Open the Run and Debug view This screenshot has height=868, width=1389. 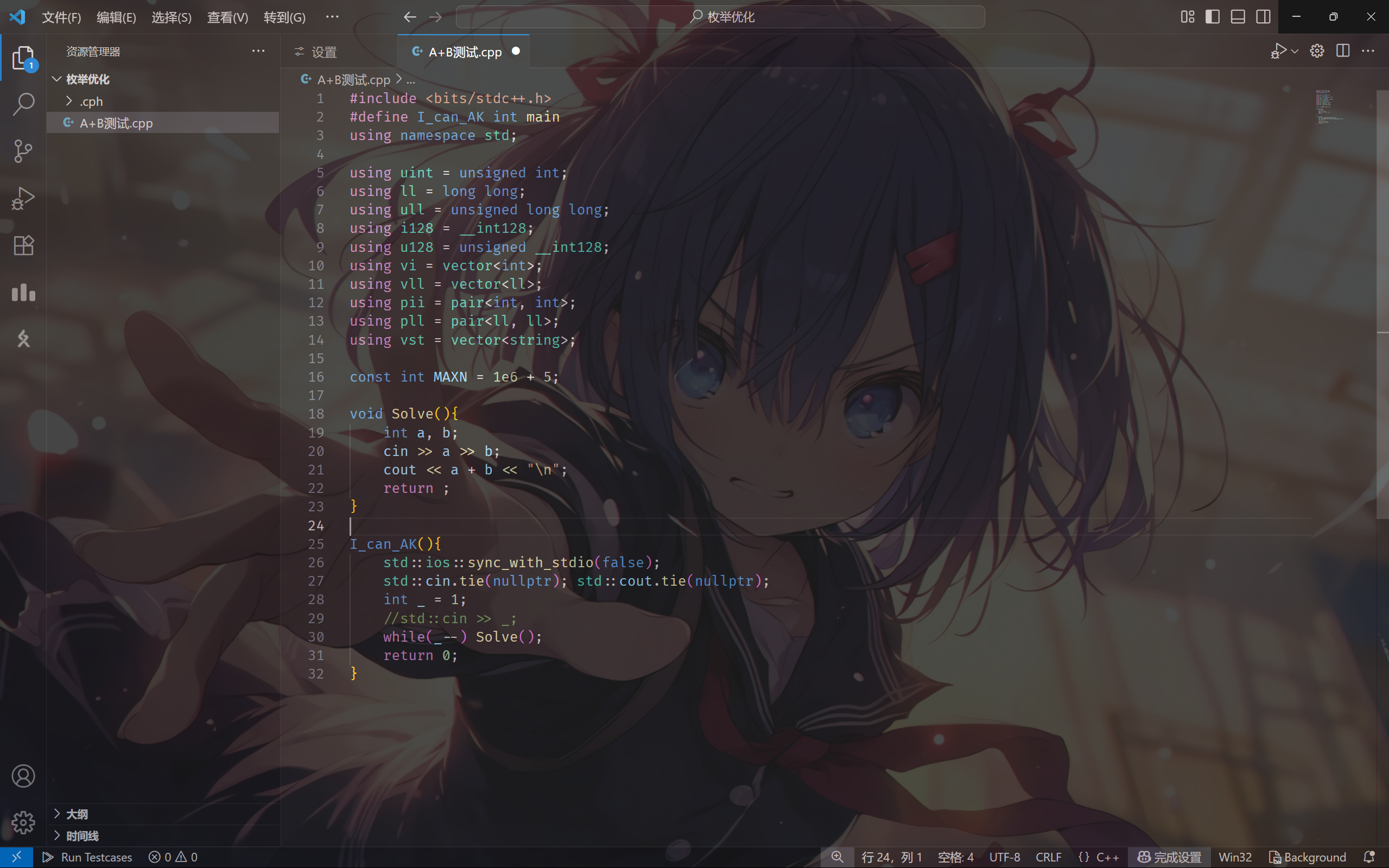click(x=23, y=198)
